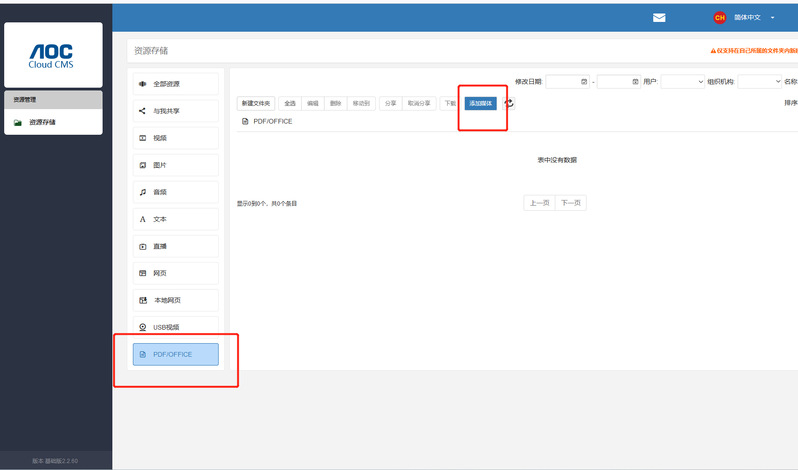The width and height of the screenshot is (798, 470).
Task: Show 全部资源 category
Action: [x=176, y=84]
